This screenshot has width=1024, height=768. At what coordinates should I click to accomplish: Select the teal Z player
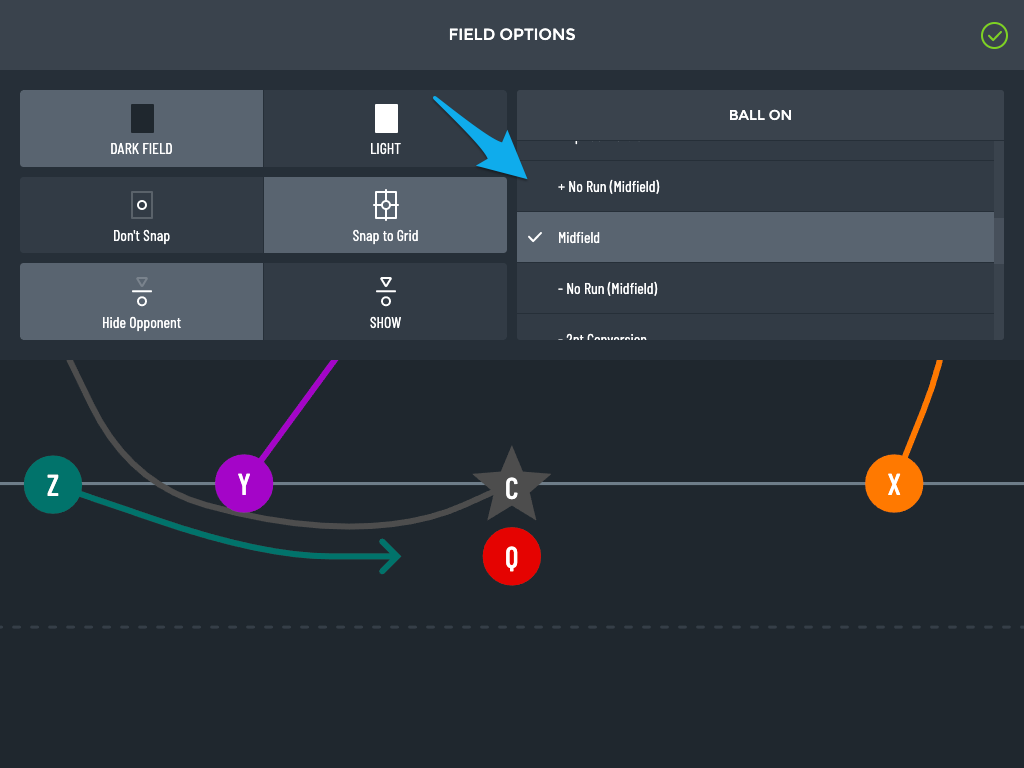tap(53, 485)
